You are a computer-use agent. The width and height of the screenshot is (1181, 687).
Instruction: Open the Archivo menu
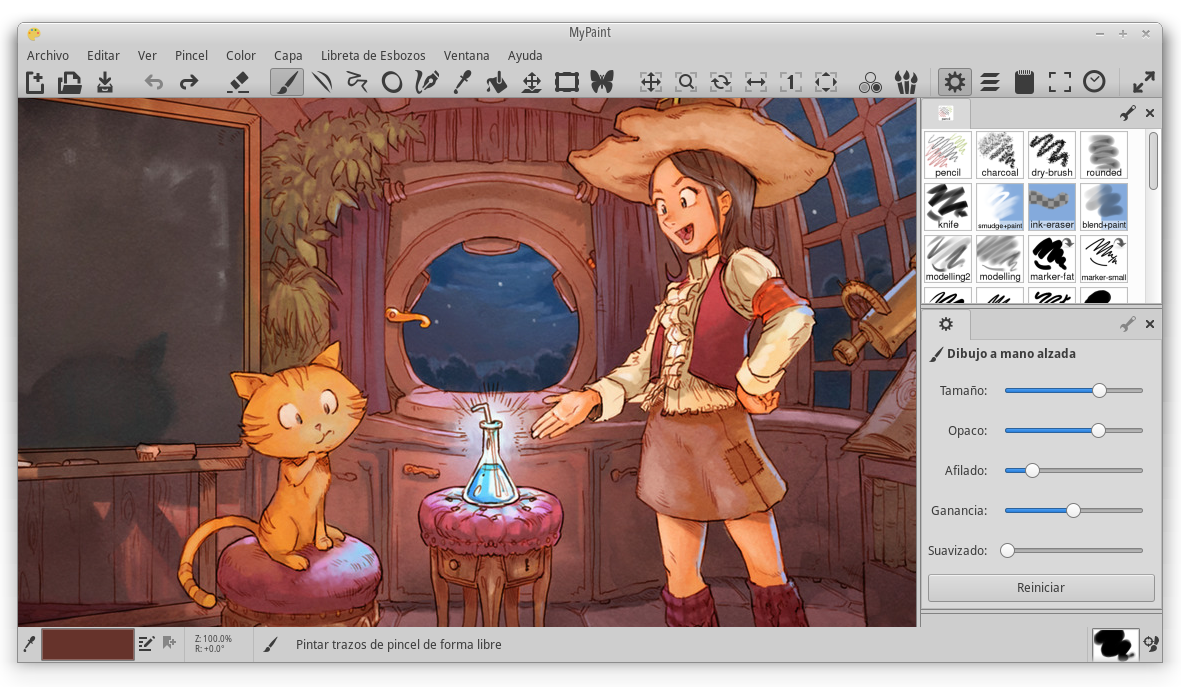coord(47,56)
